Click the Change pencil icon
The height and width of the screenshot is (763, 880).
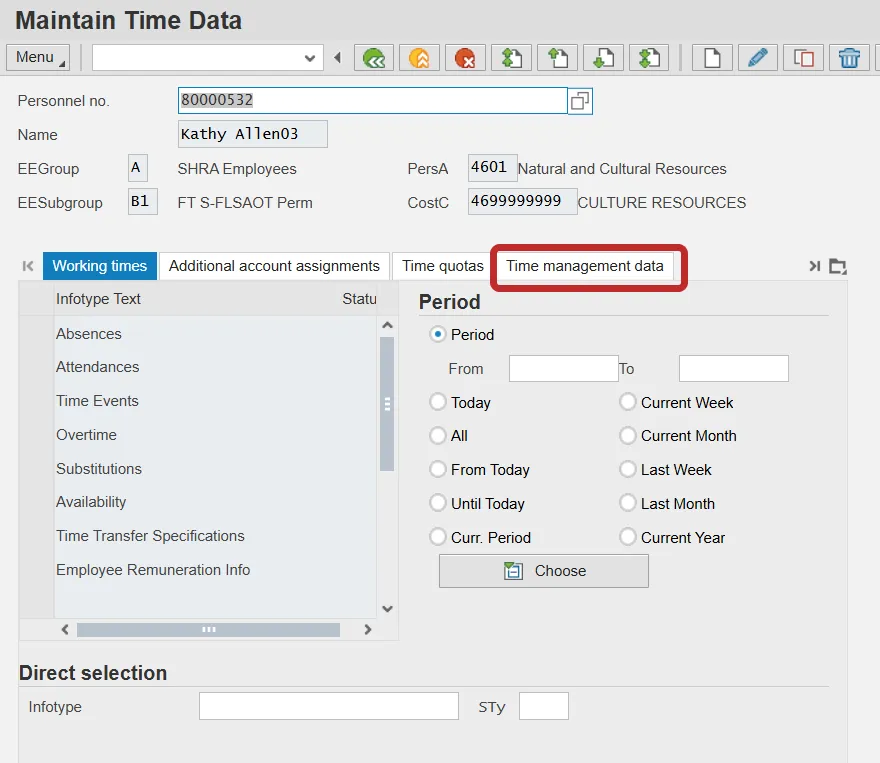[x=758, y=58]
